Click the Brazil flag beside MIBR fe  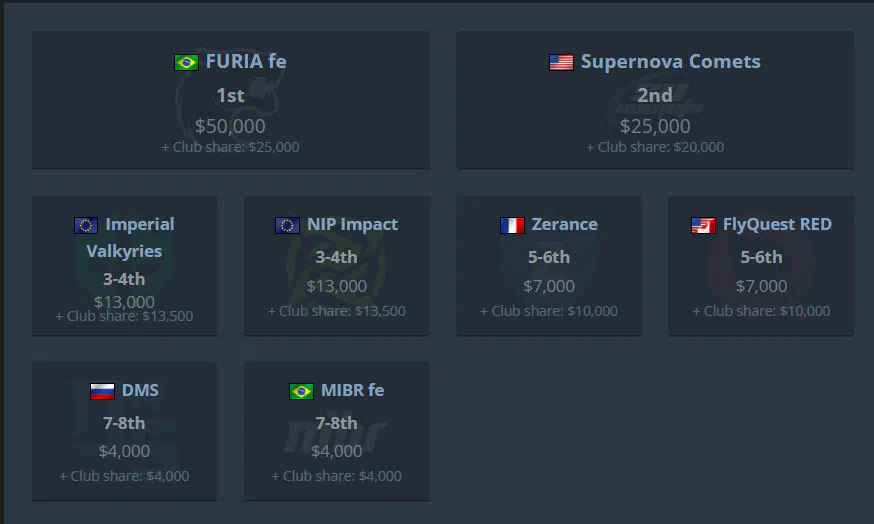302,391
